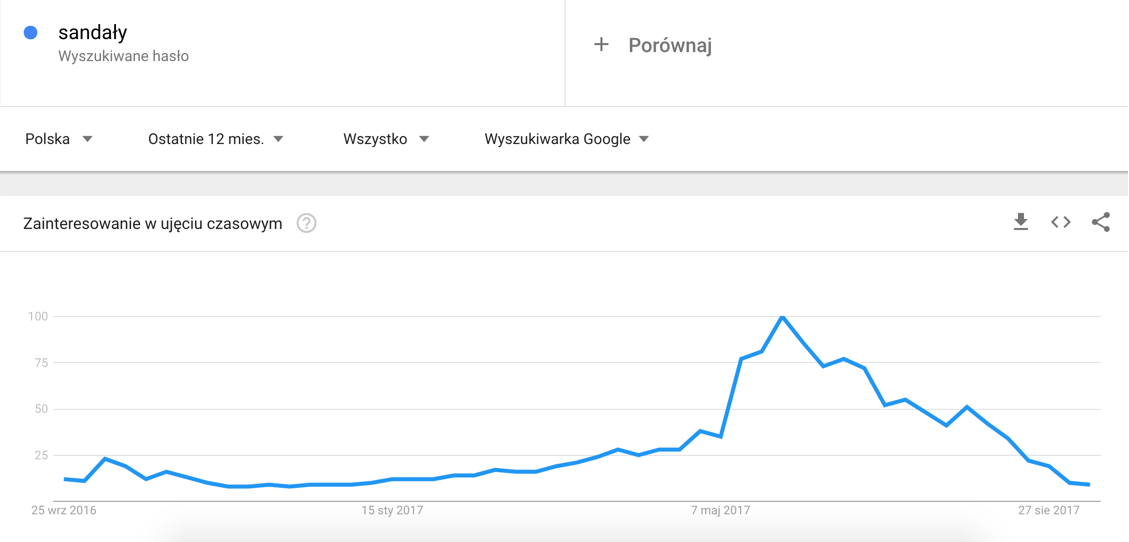This screenshot has height=542, width=1129.
Task: Select the 27 sie 2017 end date
Action: [1048, 510]
